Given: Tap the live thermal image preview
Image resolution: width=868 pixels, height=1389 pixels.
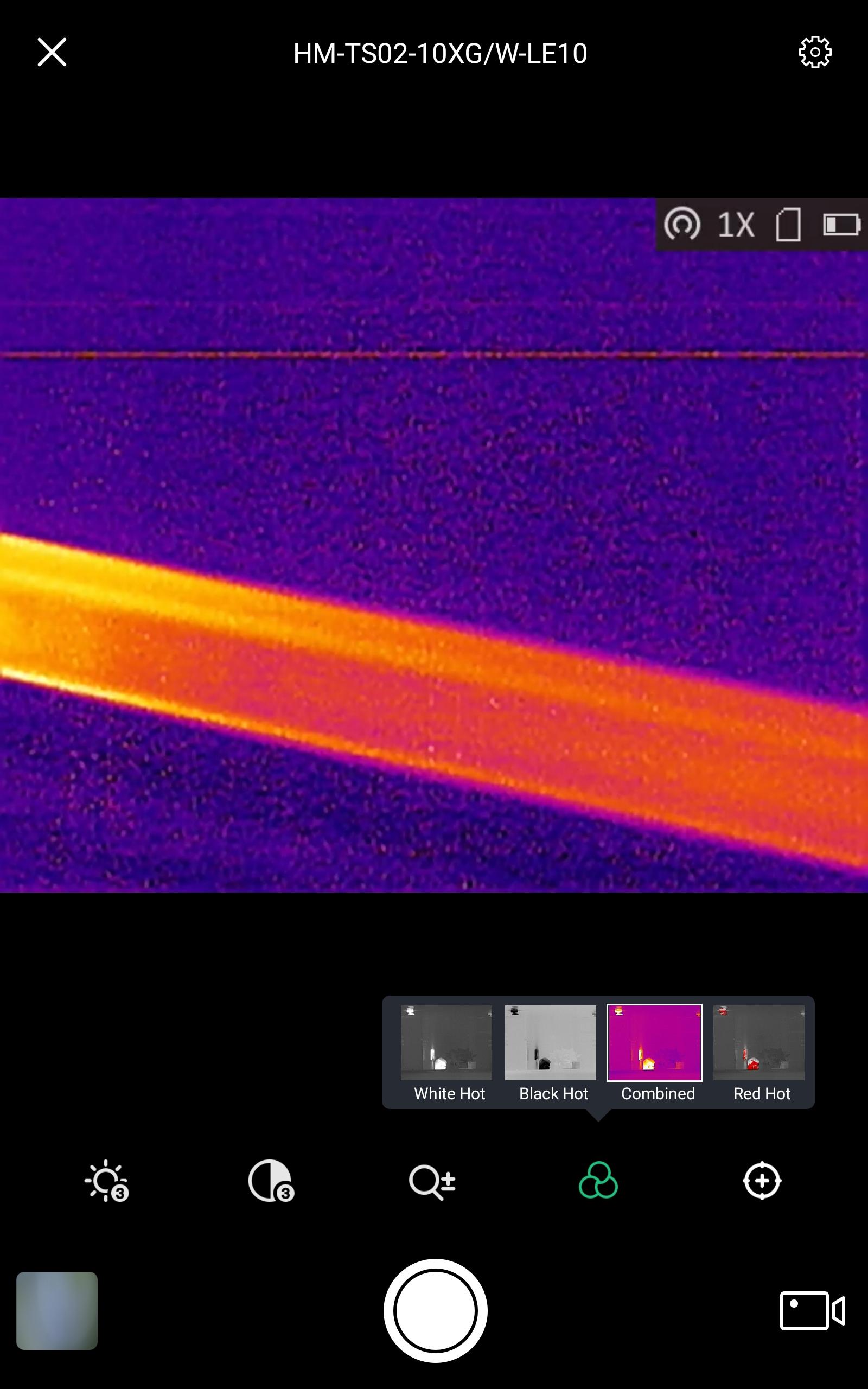Looking at the screenshot, I should (434, 545).
